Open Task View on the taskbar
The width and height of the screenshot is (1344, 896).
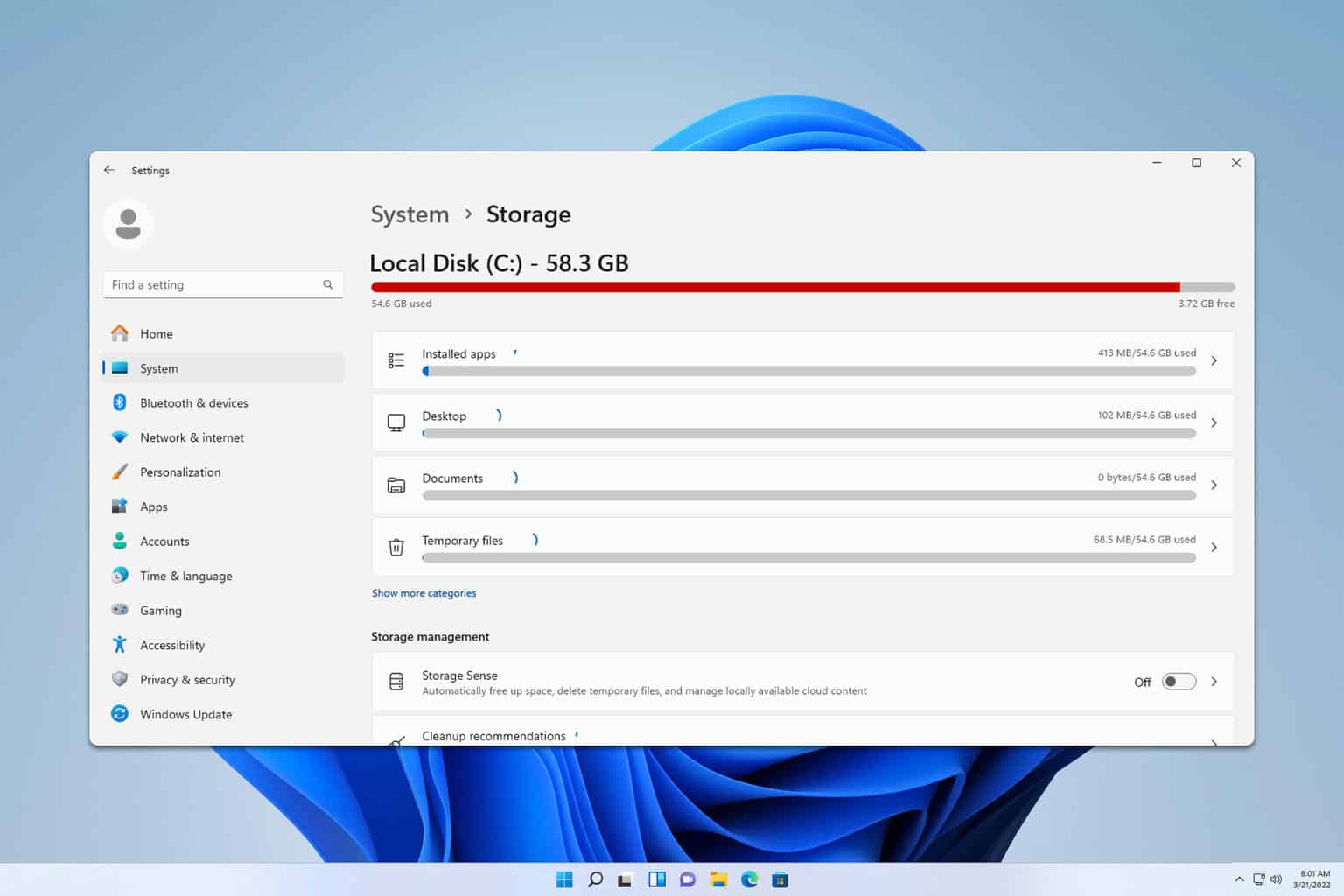[x=625, y=880]
